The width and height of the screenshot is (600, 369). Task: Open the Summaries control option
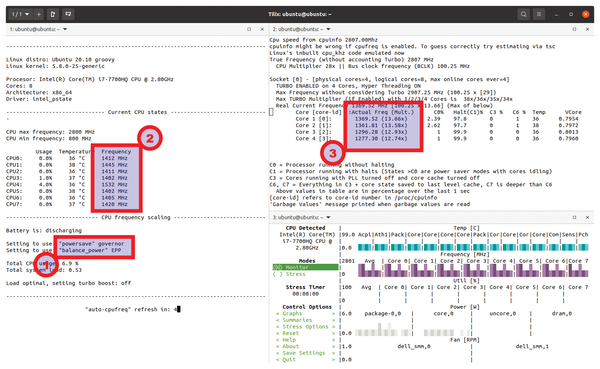pyautogui.click(x=305, y=320)
